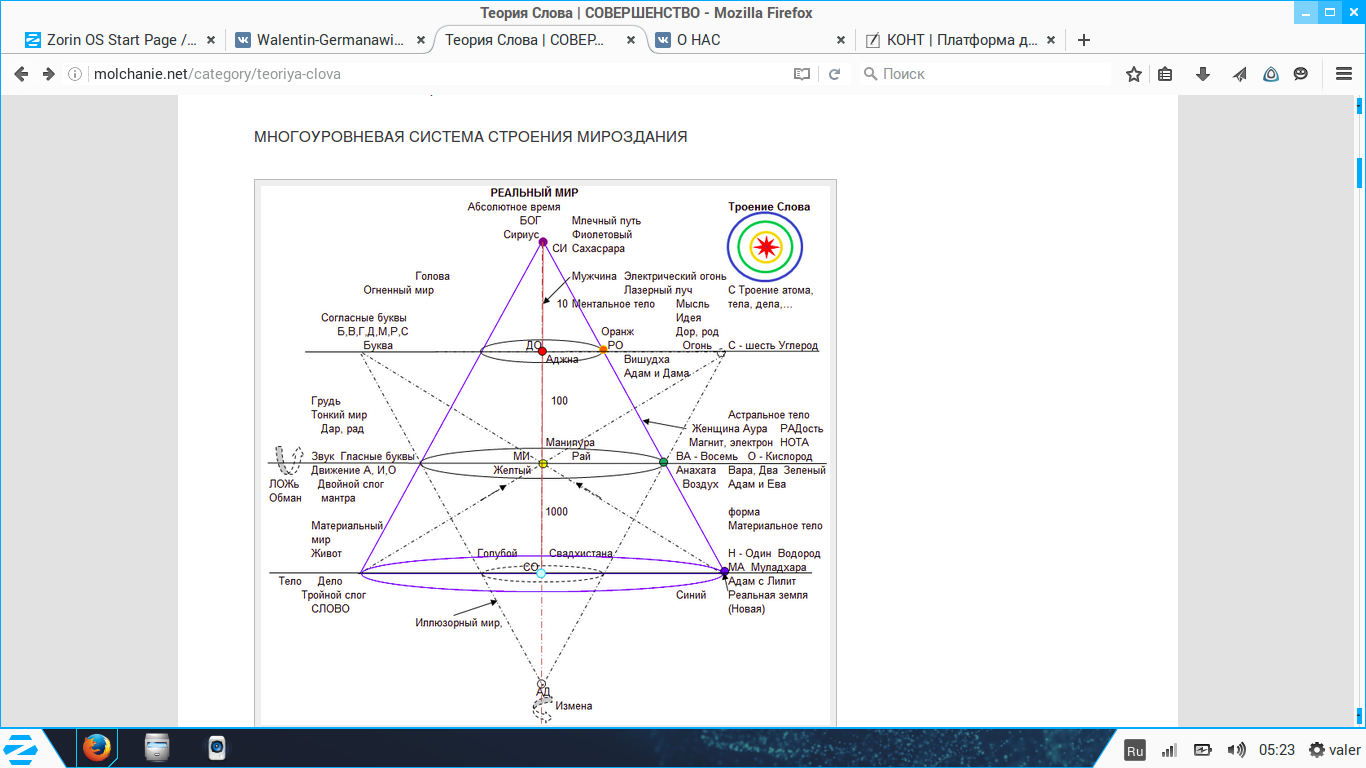Click the Иллюзорный мир label

pyautogui.click(x=458, y=623)
